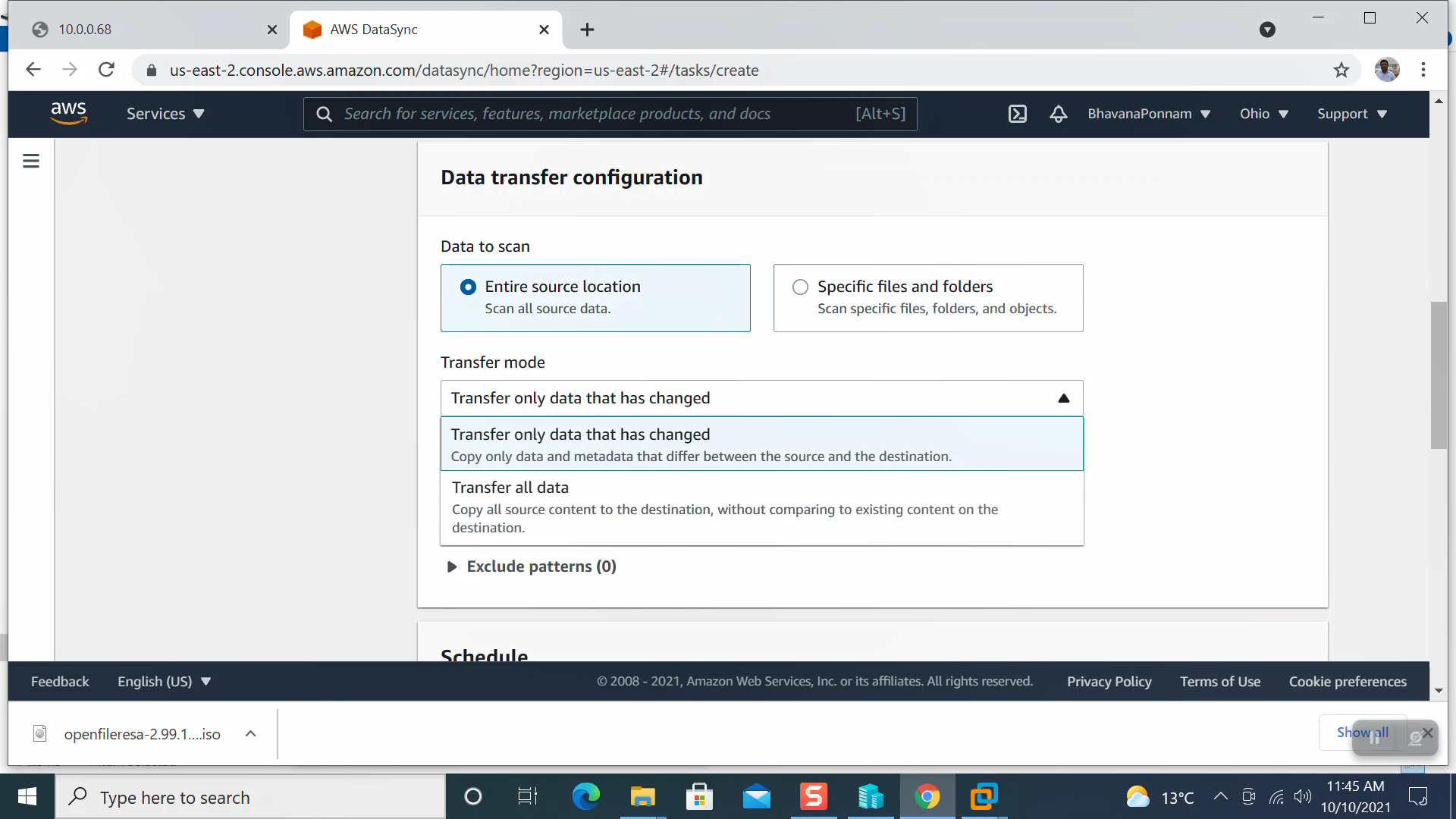Open the Services menu
1456x819 pixels.
pyautogui.click(x=164, y=114)
